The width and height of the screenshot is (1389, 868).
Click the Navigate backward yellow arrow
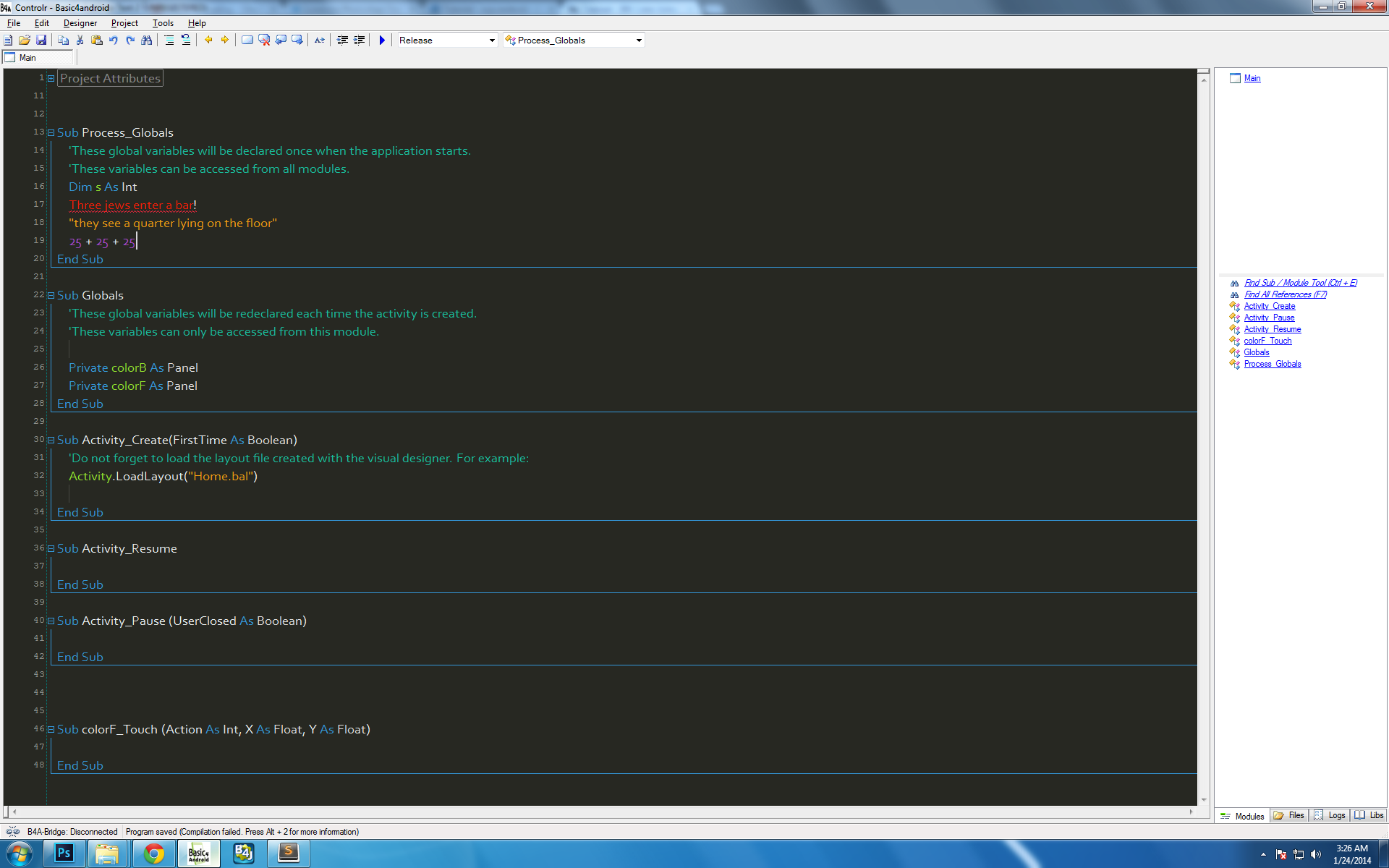208,41
